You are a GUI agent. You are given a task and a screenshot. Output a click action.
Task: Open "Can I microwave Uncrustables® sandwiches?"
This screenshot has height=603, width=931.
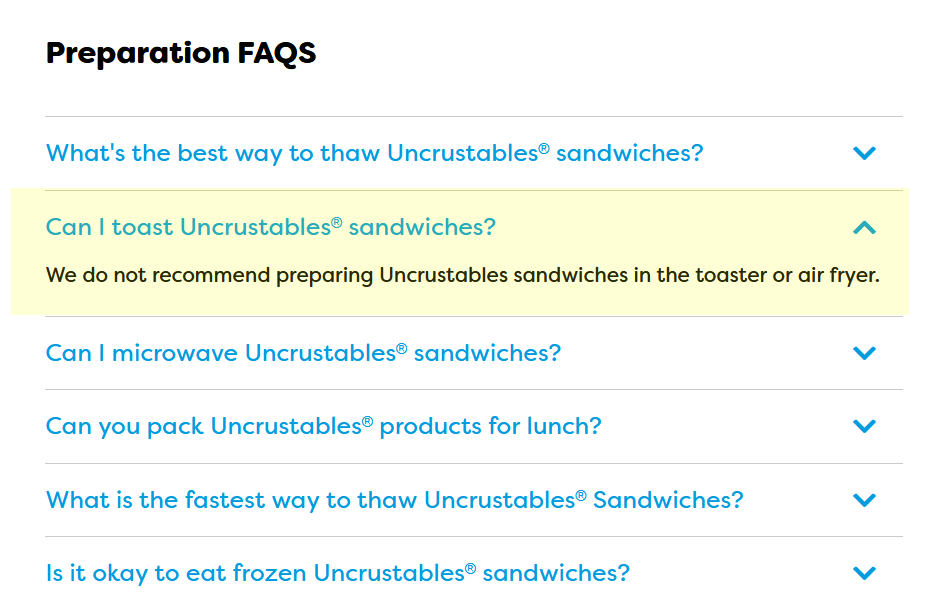click(x=303, y=353)
